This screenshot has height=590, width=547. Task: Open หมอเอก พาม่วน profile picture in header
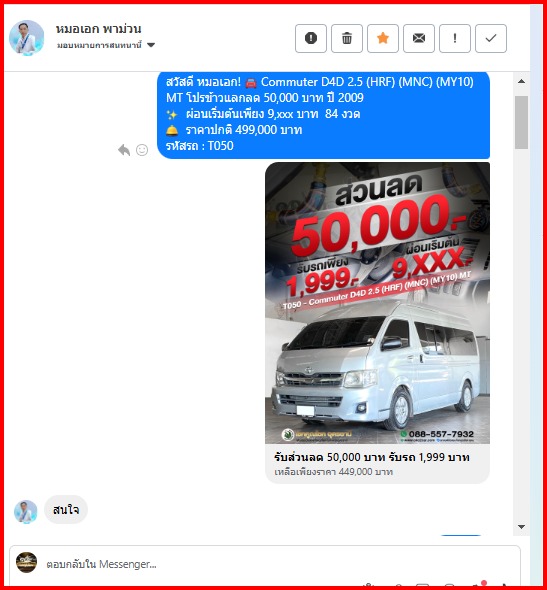(27, 38)
